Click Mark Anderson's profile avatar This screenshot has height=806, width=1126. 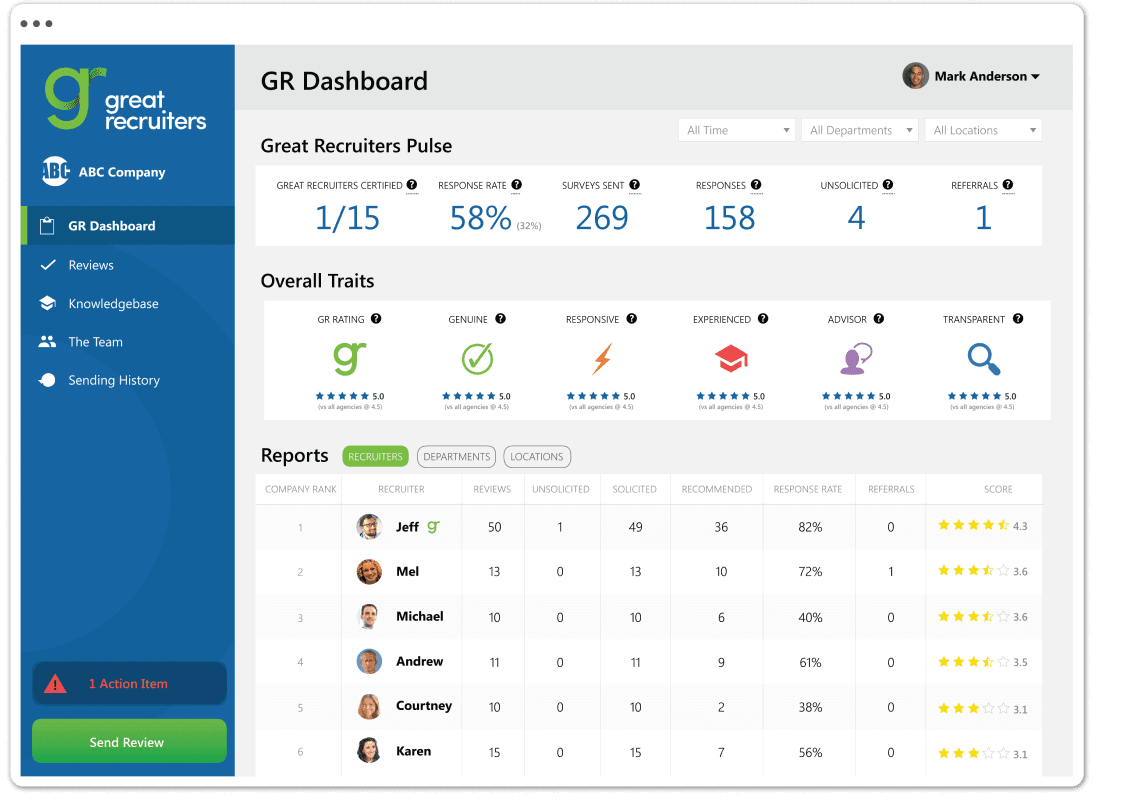(x=916, y=75)
